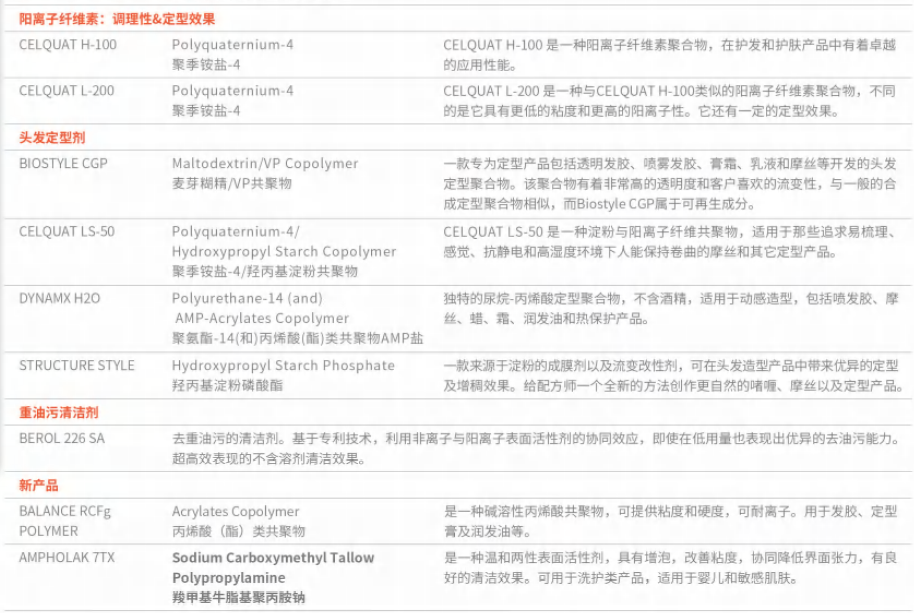The image size is (914, 613).
Task: Select the description starting "一款来源于淀粉的成膜剂"
Action: click(x=673, y=376)
